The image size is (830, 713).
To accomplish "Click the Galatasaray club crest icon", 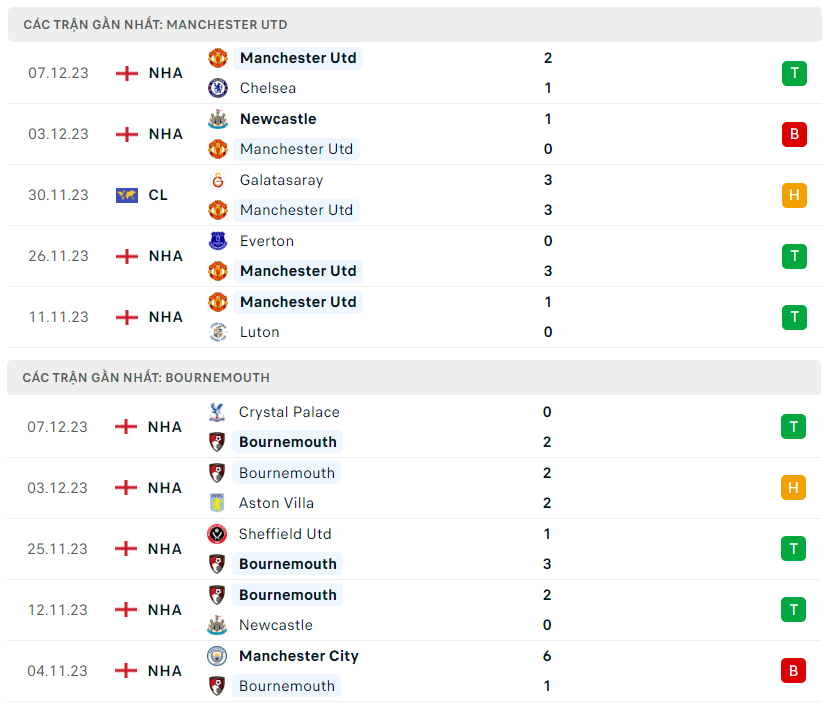I will click(217, 180).
